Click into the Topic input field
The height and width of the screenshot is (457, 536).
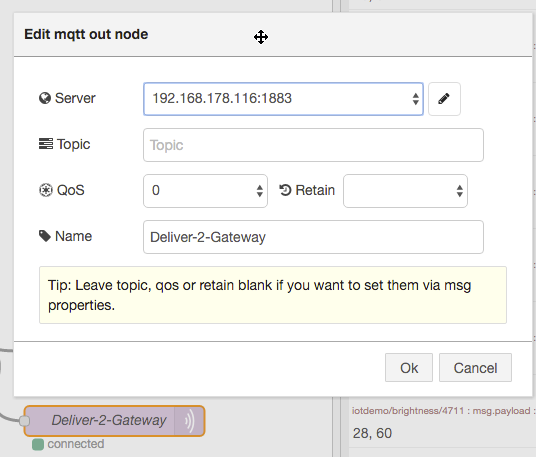pos(313,145)
